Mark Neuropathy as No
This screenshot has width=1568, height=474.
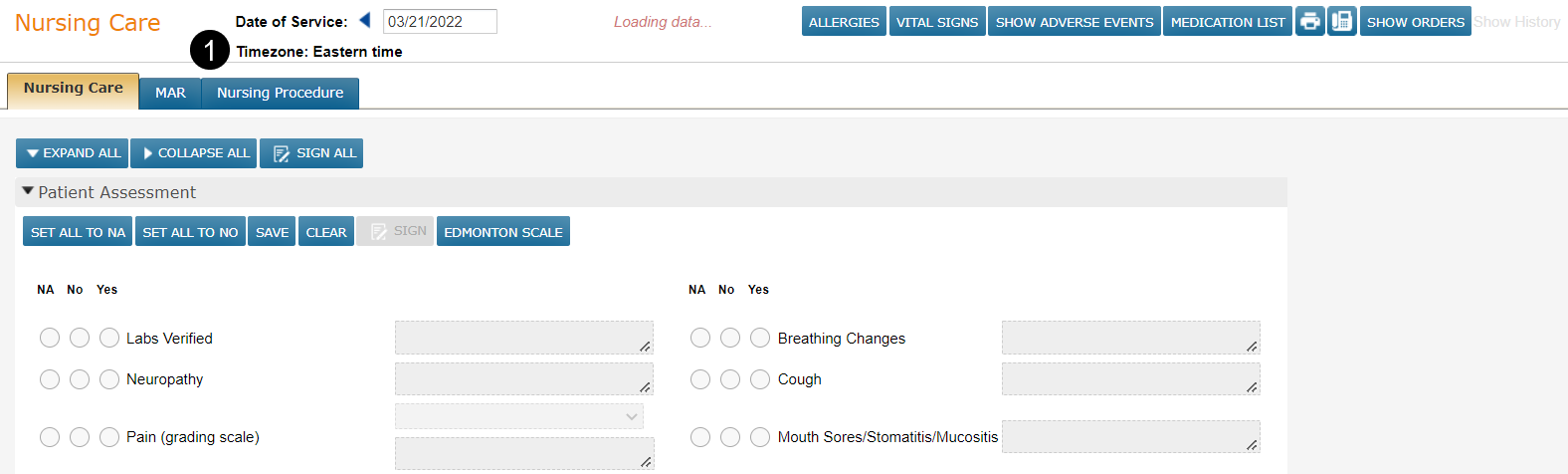[x=80, y=379]
